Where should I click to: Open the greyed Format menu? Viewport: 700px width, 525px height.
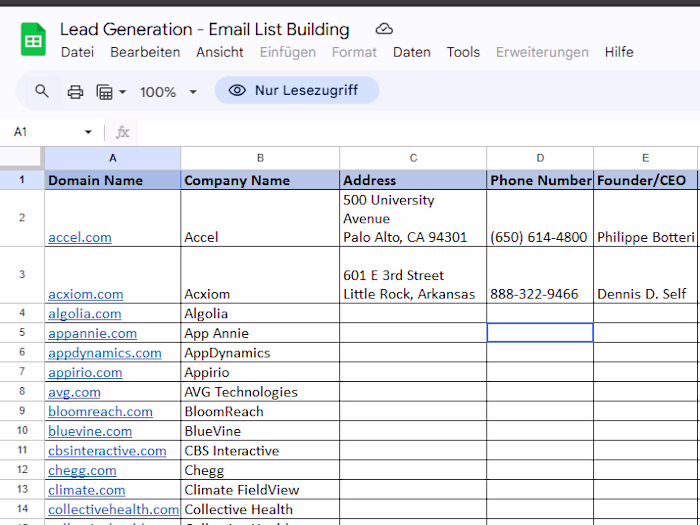pyautogui.click(x=354, y=52)
